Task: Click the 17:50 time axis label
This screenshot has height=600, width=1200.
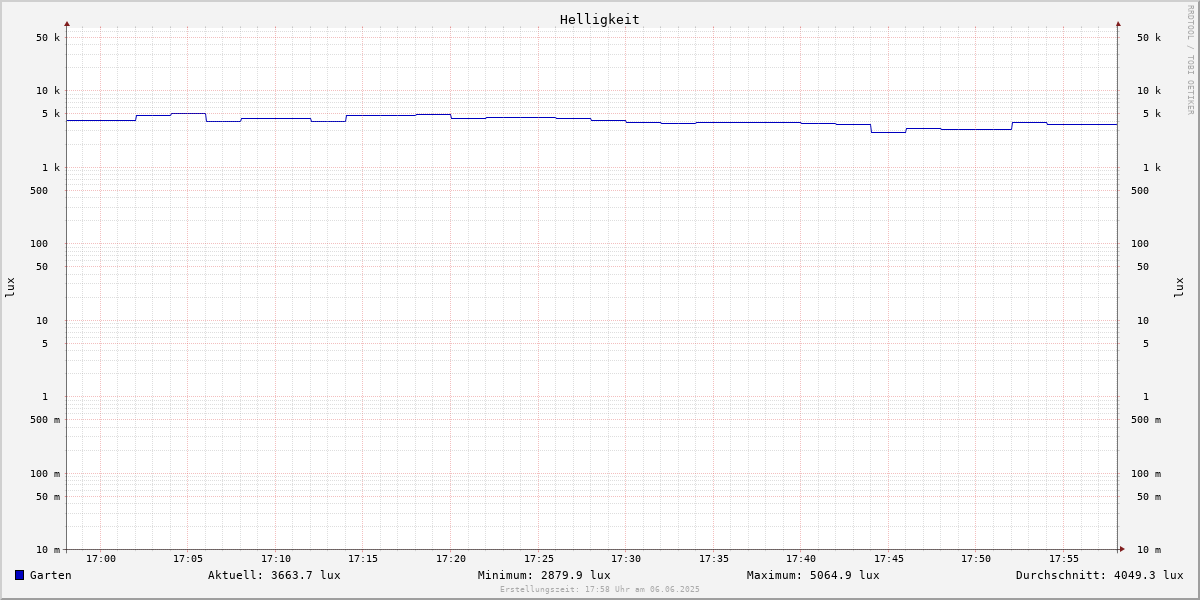Action: pyautogui.click(x=976, y=559)
